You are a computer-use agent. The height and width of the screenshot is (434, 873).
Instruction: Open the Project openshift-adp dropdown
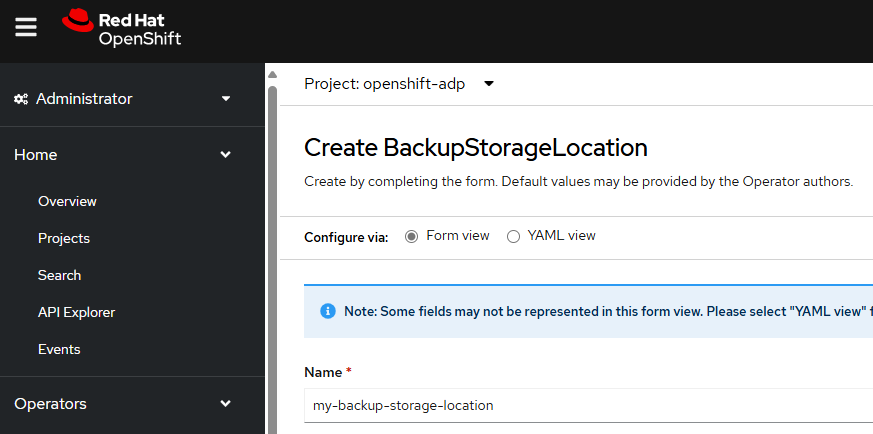[399, 84]
